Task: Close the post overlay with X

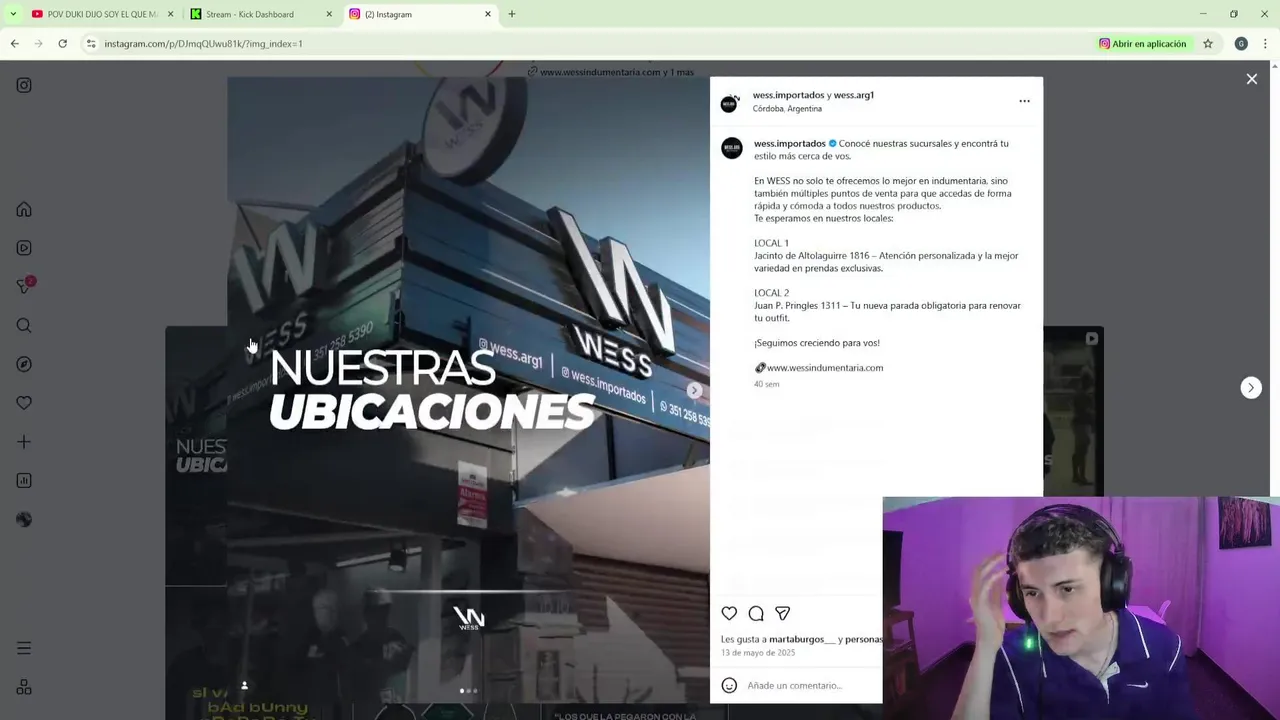Action: click(1251, 79)
